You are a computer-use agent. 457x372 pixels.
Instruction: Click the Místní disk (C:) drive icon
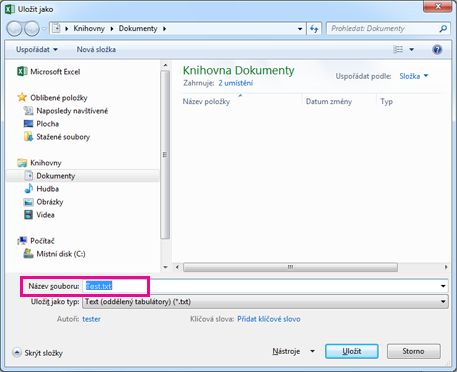pyautogui.click(x=28, y=254)
